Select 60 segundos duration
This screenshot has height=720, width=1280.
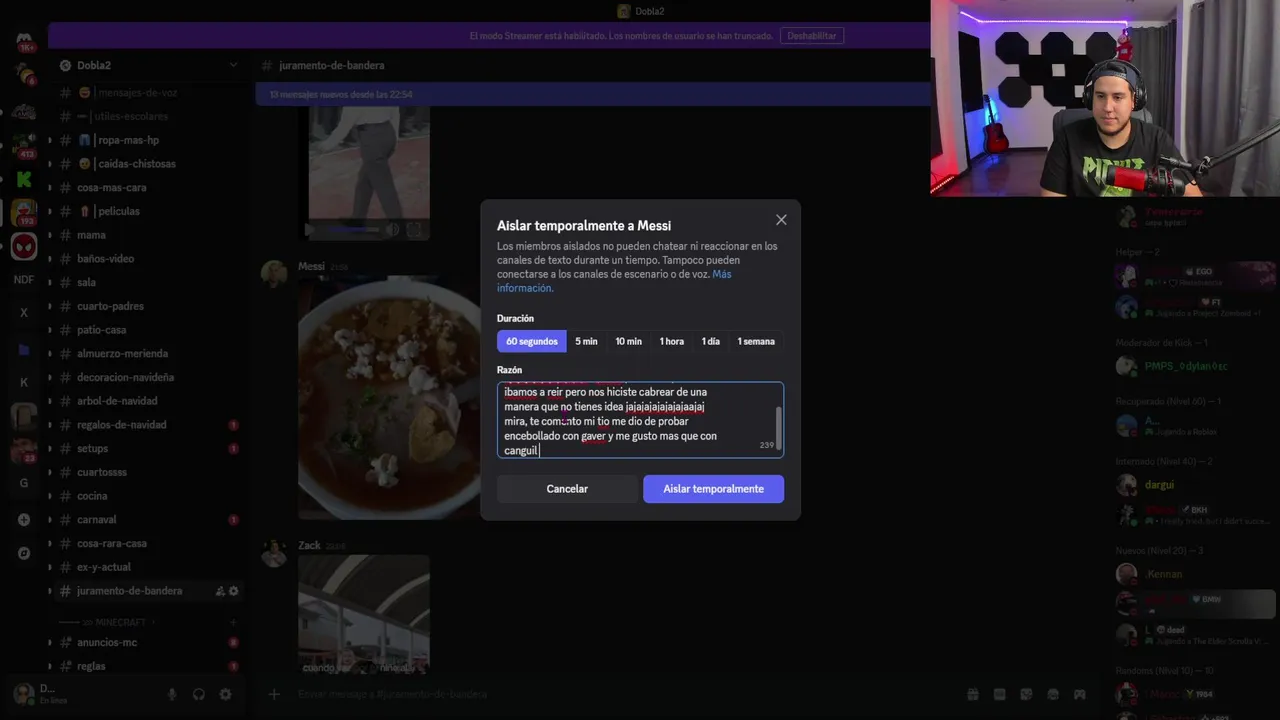coord(532,341)
